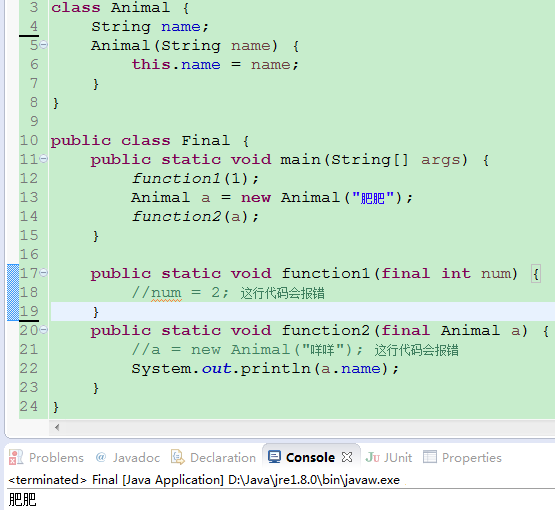Open the Properties tab
The width and height of the screenshot is (555, 510).
pos(471,458)
